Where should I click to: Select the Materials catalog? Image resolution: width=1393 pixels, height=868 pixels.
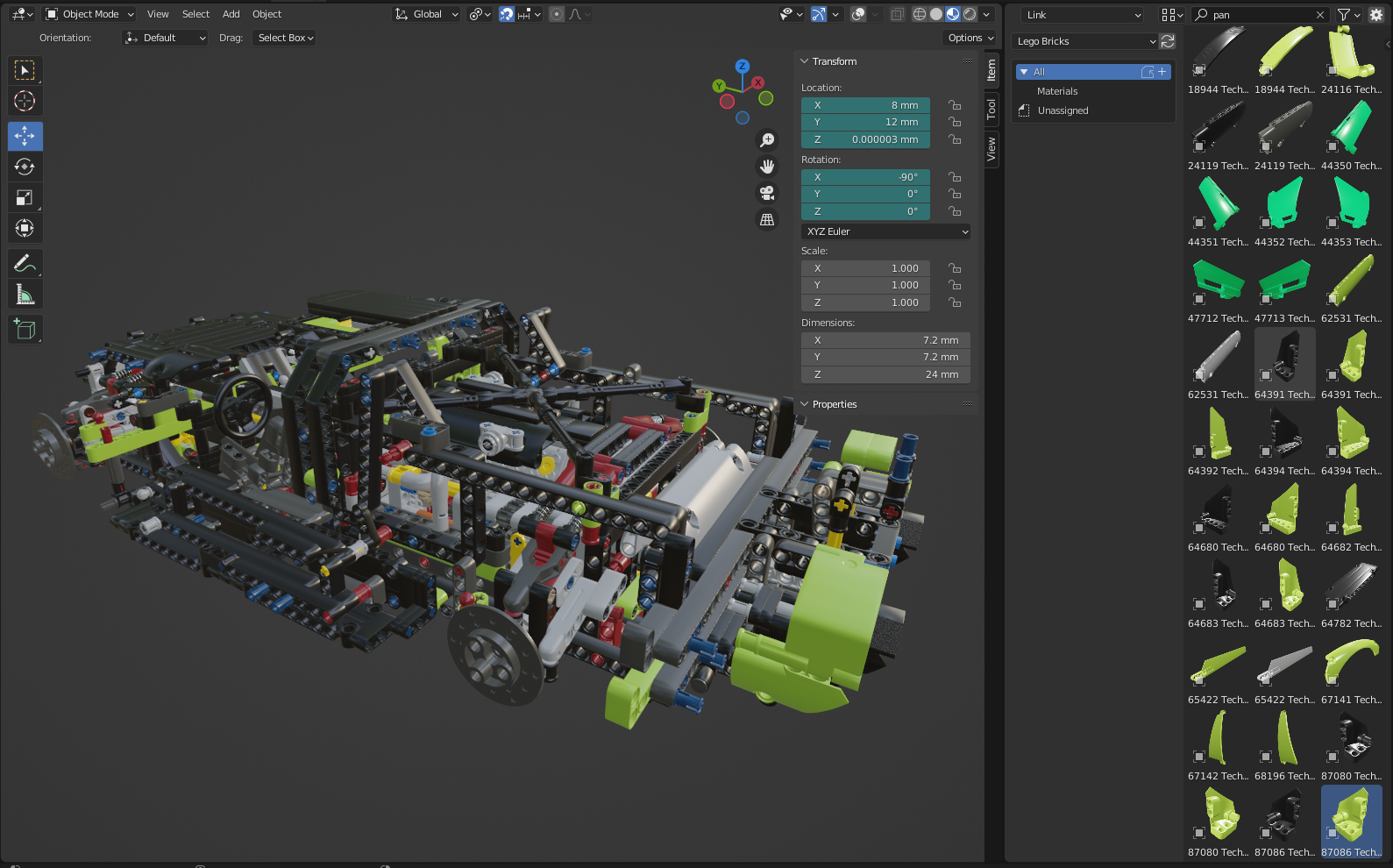1057,91
